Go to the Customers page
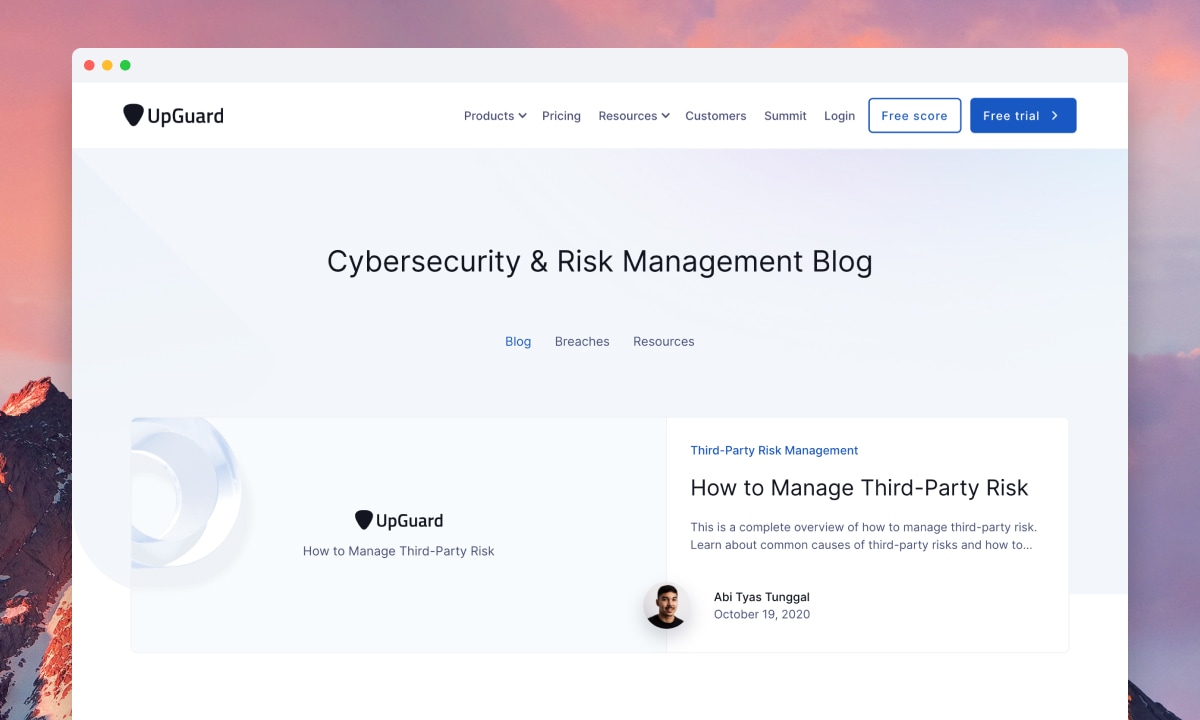Screen dimensions: 1200x720 pyautogui.click(x=715, y=116)
